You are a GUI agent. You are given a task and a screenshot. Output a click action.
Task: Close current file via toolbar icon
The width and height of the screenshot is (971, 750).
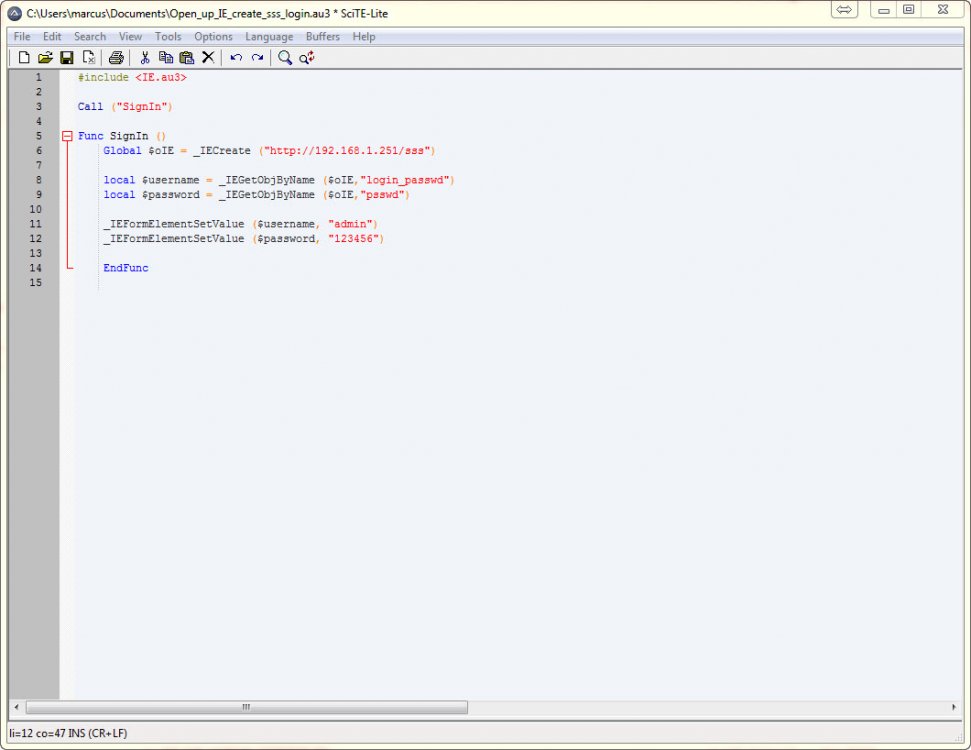coord(89,58)
